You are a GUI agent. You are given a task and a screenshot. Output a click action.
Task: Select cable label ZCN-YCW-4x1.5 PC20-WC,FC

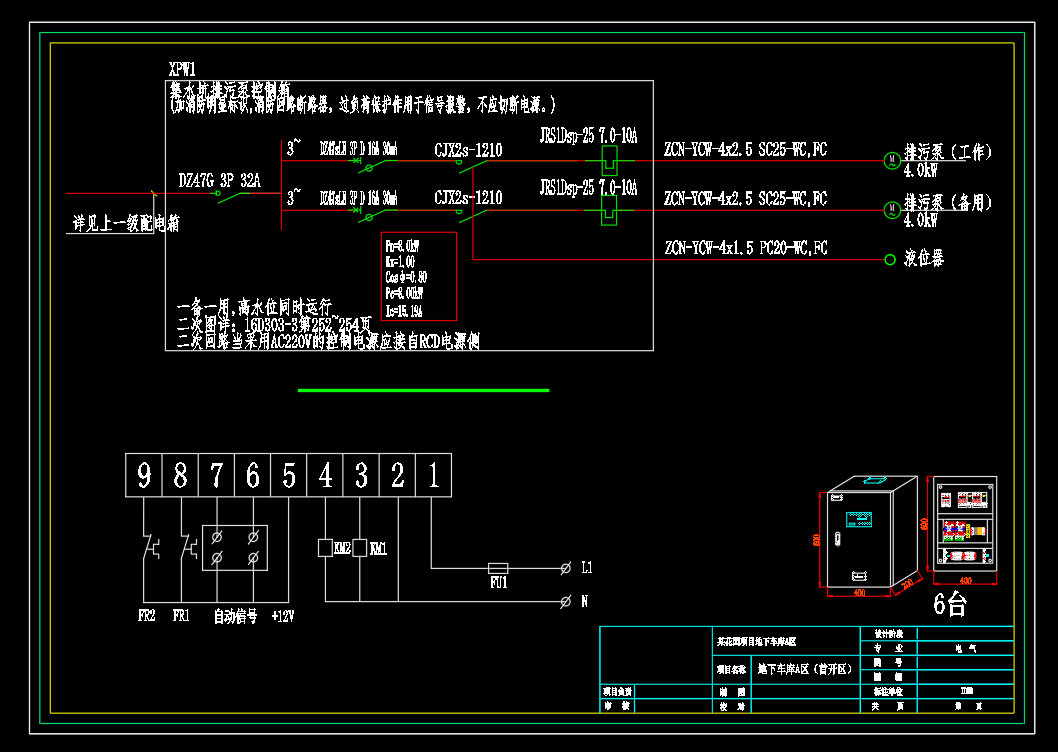(746, 248)
